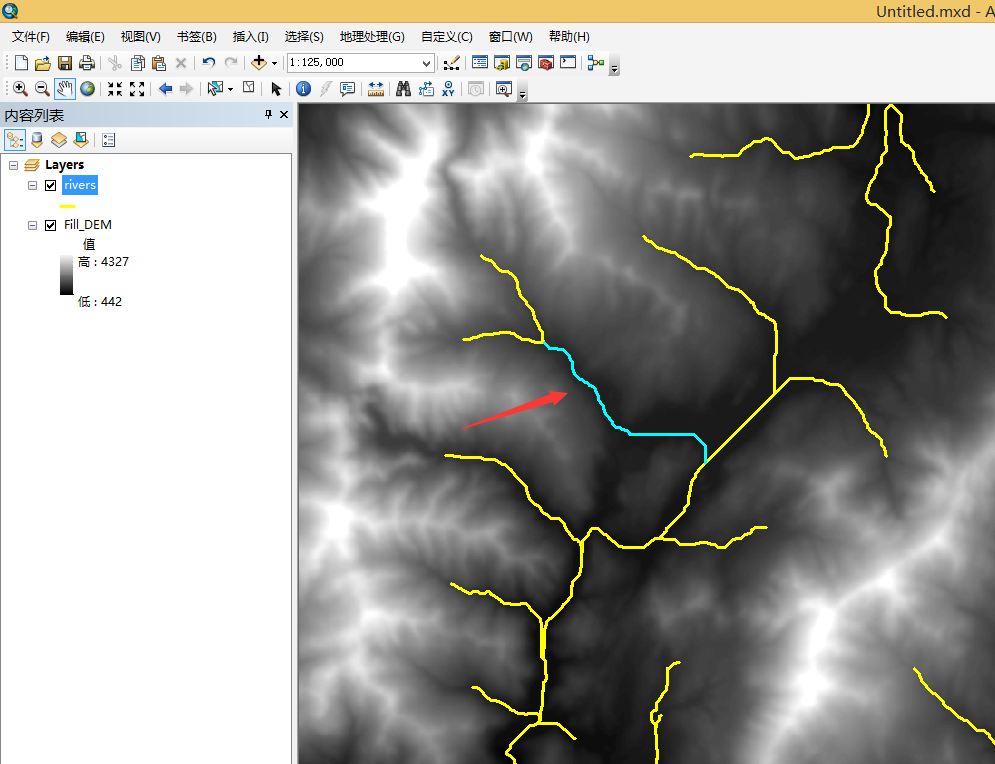Click the Editor toolbar icon
Image resolution: width=995 pixels, height=764 pixels.
pos(451,63)
